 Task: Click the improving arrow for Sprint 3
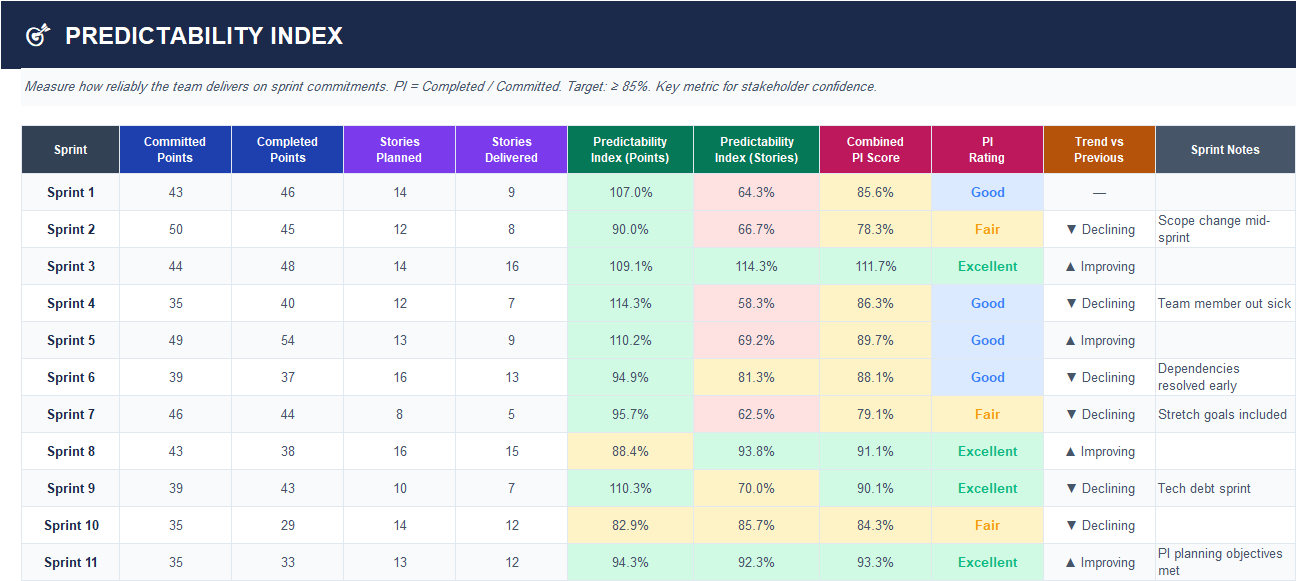[1098, 266]
